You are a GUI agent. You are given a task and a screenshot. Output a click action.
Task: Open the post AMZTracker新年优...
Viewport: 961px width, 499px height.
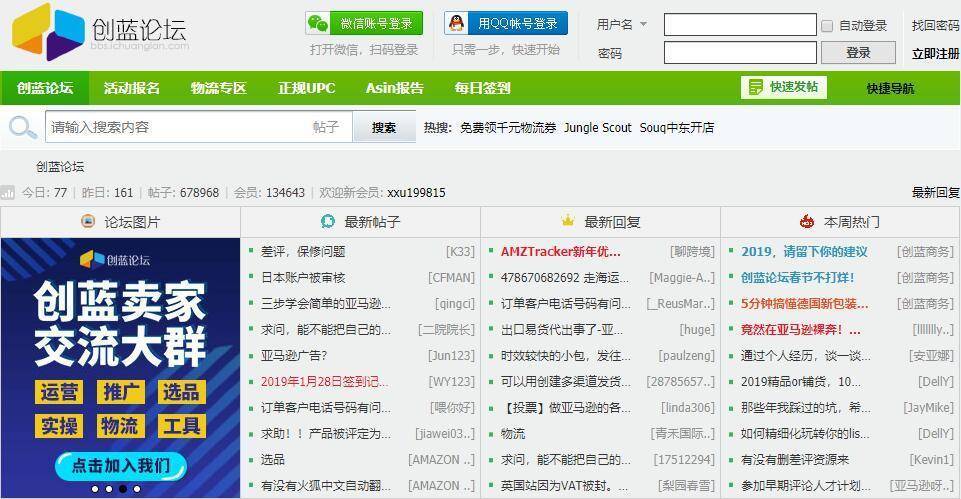[x=561, y=251]
